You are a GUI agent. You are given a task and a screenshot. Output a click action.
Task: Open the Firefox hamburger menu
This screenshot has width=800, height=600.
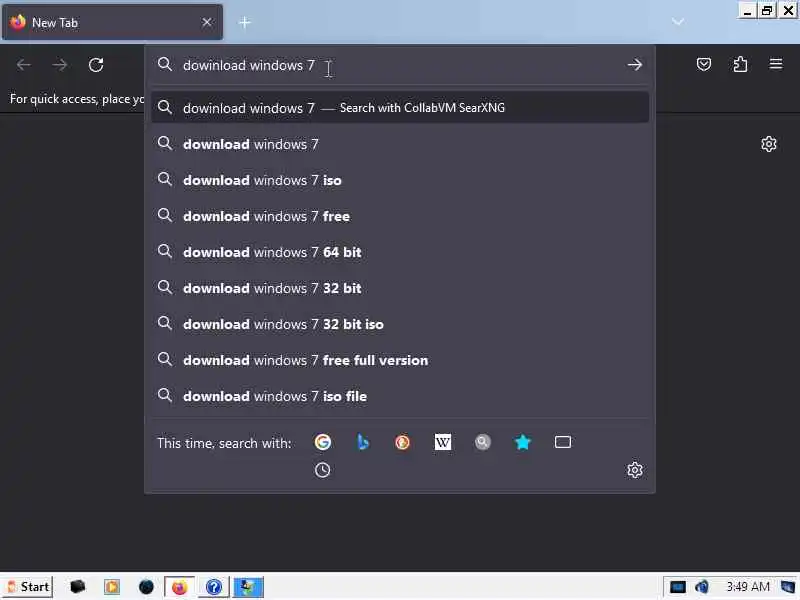click(776, 64)
